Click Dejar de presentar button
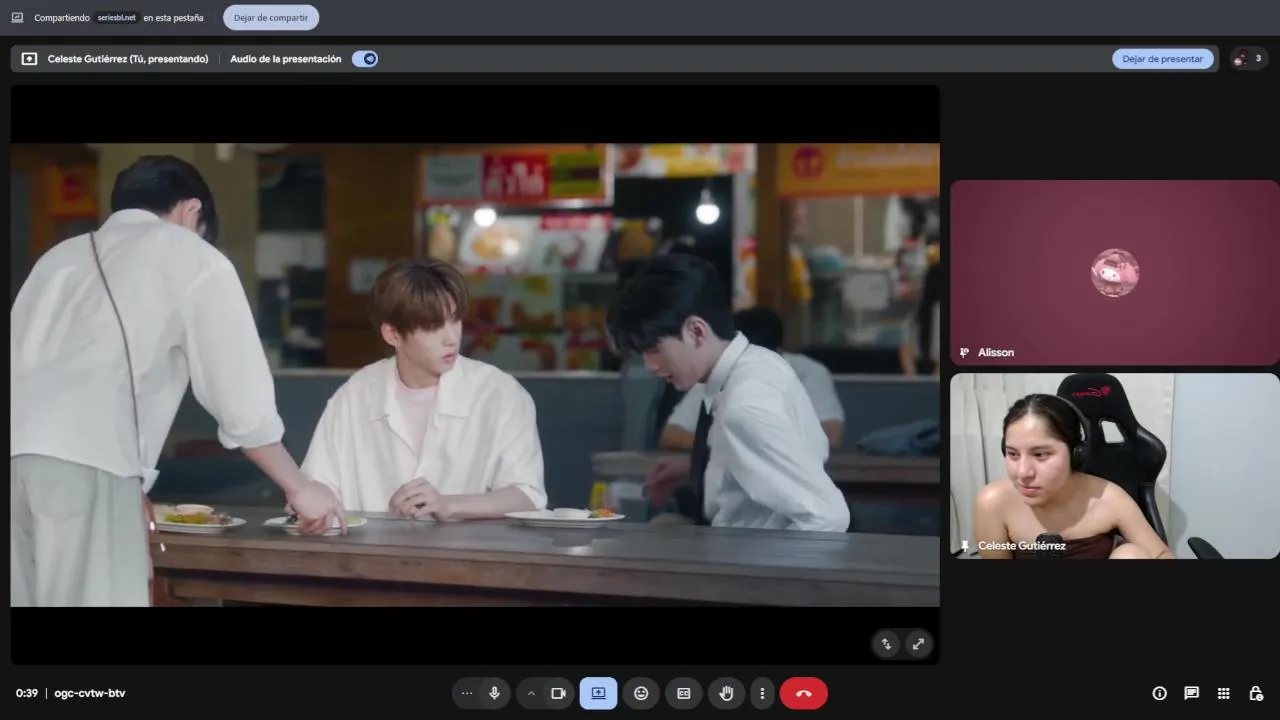This screenshot has width=1280, height=720. click(x=1162, y=59)
